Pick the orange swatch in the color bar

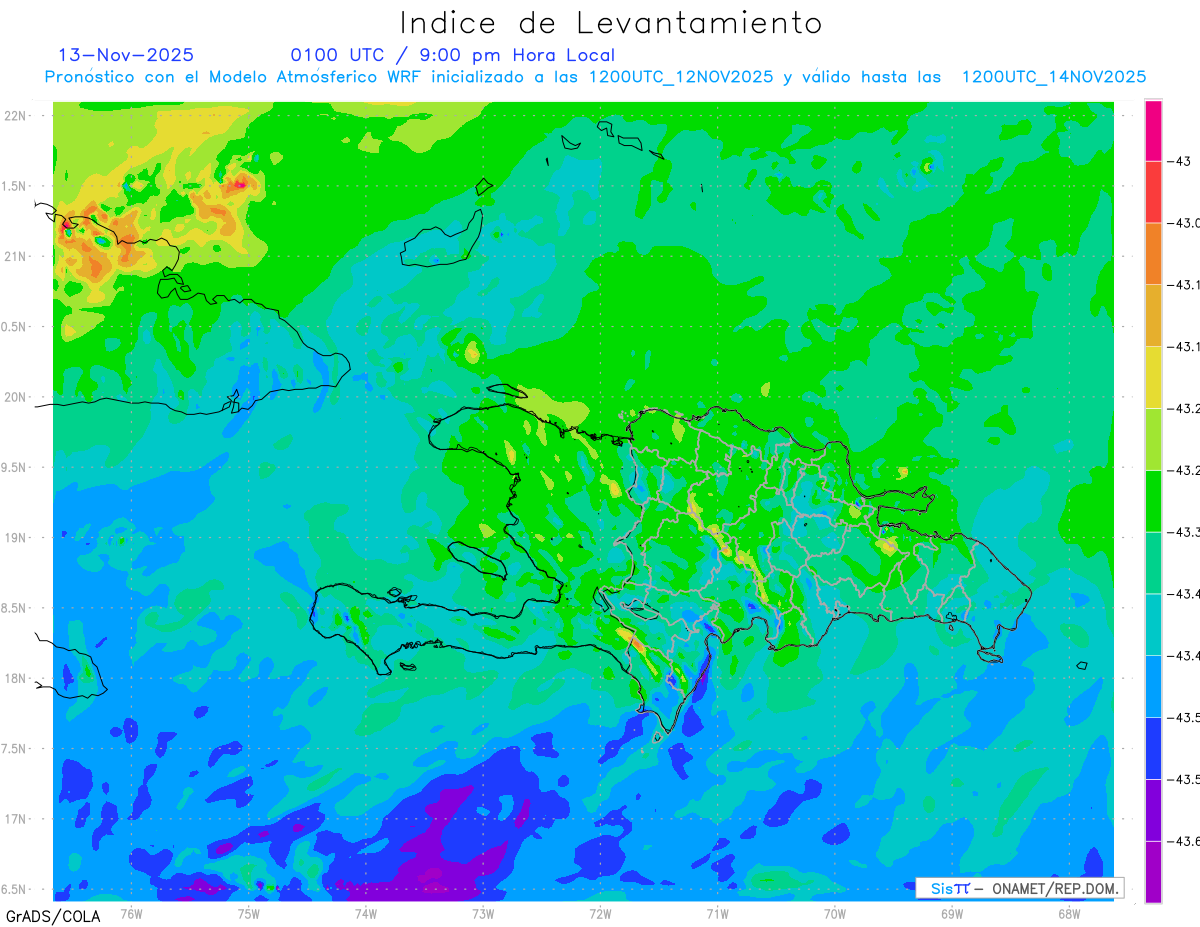[x=1153, y=254]
